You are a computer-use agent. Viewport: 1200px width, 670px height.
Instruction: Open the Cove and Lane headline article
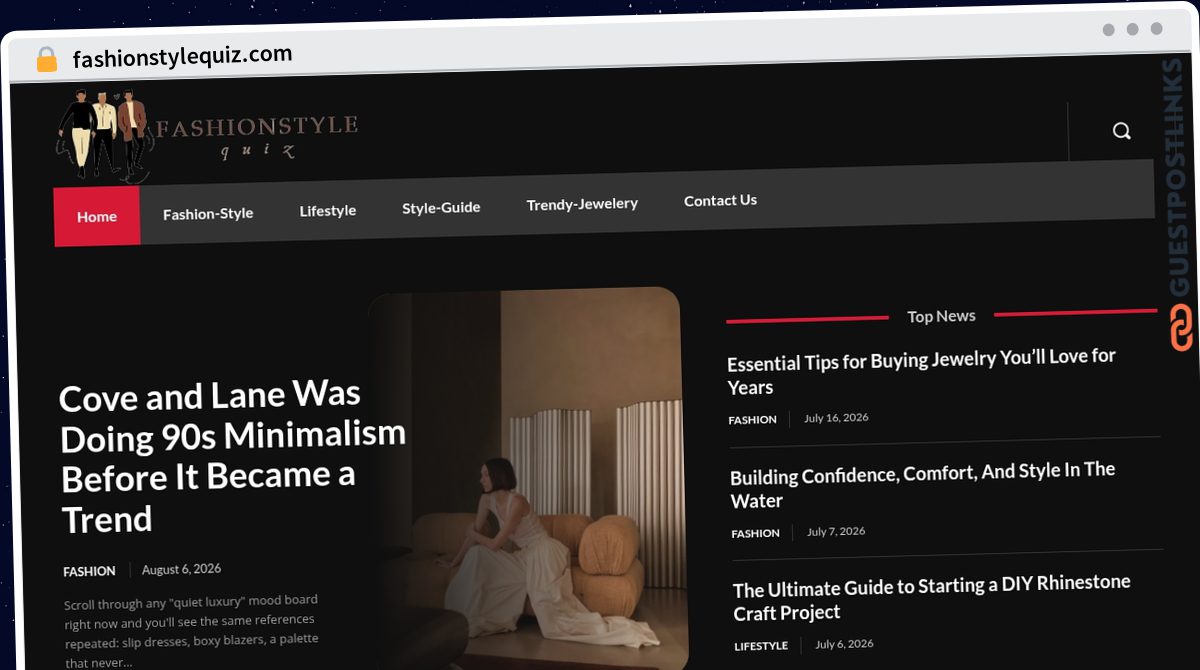tap(232, 456)
